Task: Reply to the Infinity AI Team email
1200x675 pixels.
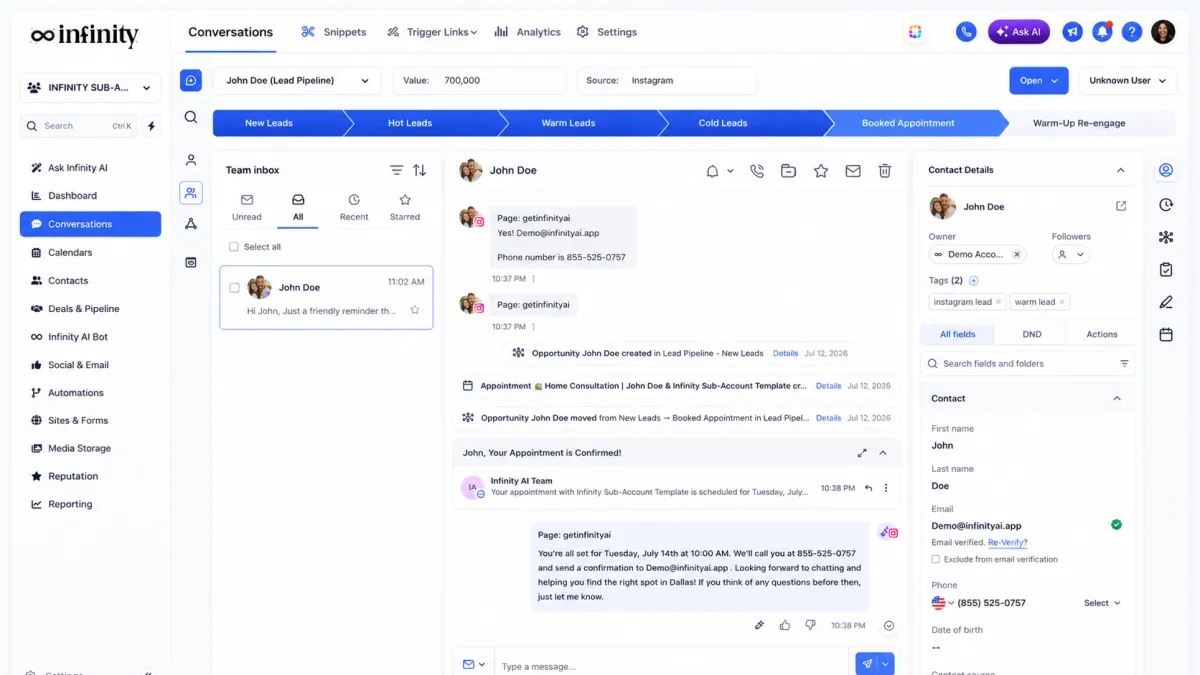Action: (x=869, y=488)
